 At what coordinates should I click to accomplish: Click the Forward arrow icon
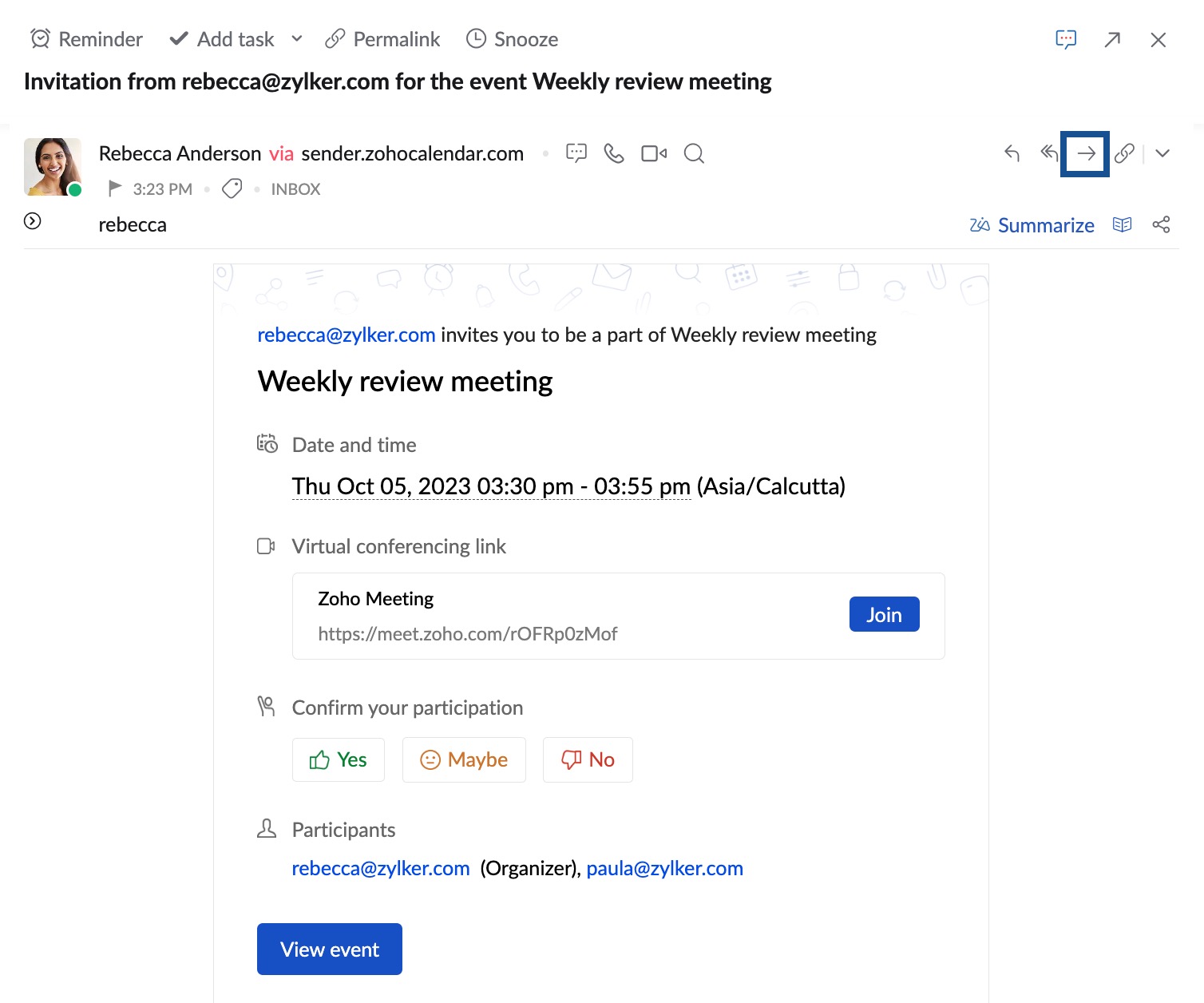click(x=1085, y=153)
